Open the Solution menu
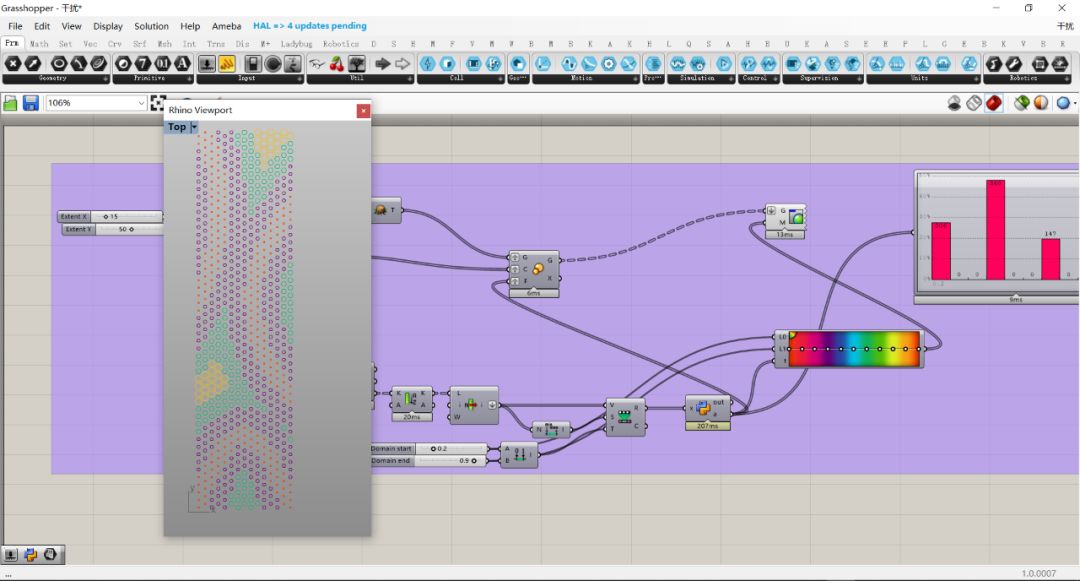 click(x=151, y=26)
